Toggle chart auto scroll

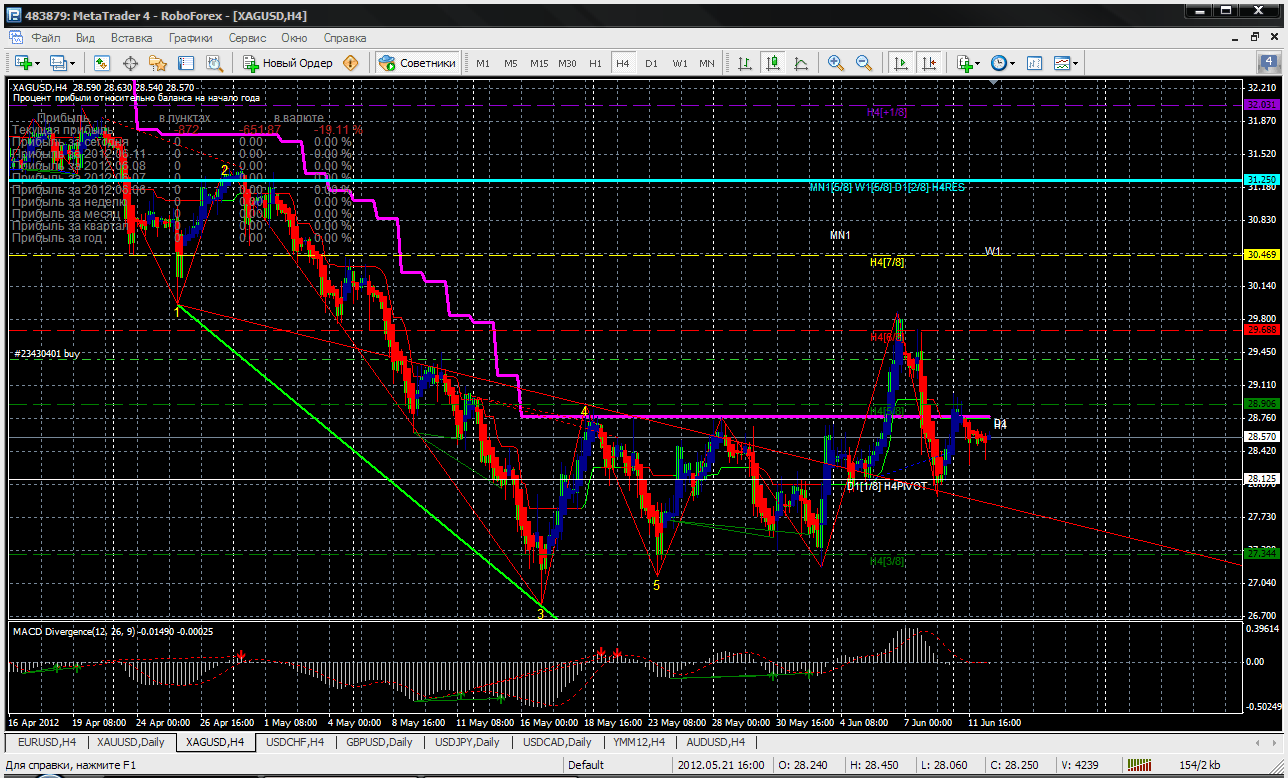901,63
